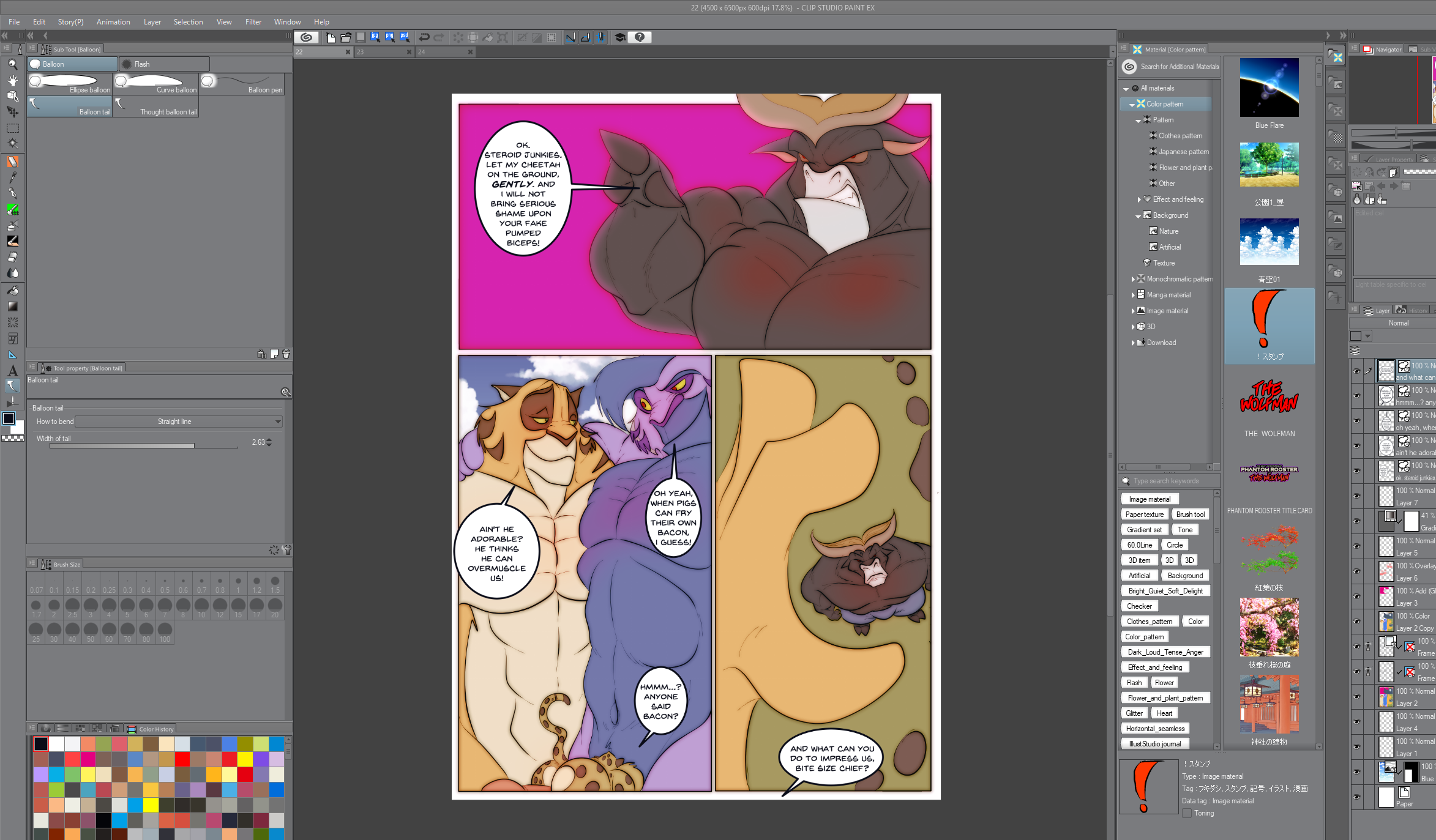Hide Layer 7 using its eye icon
1436x840 pixels.
pyautogui.click(x=1356, y=496)
